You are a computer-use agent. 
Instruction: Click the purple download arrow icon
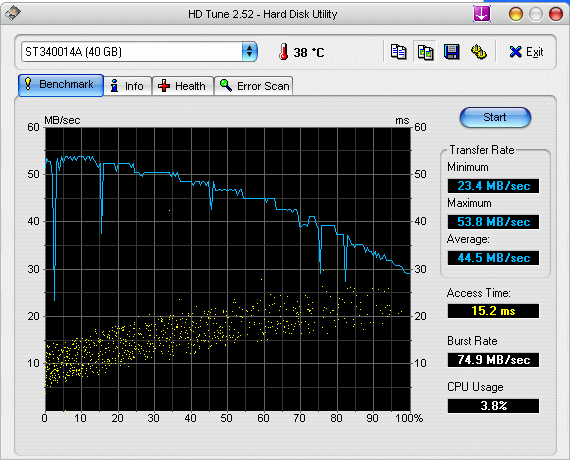click(x=482, y=14)
